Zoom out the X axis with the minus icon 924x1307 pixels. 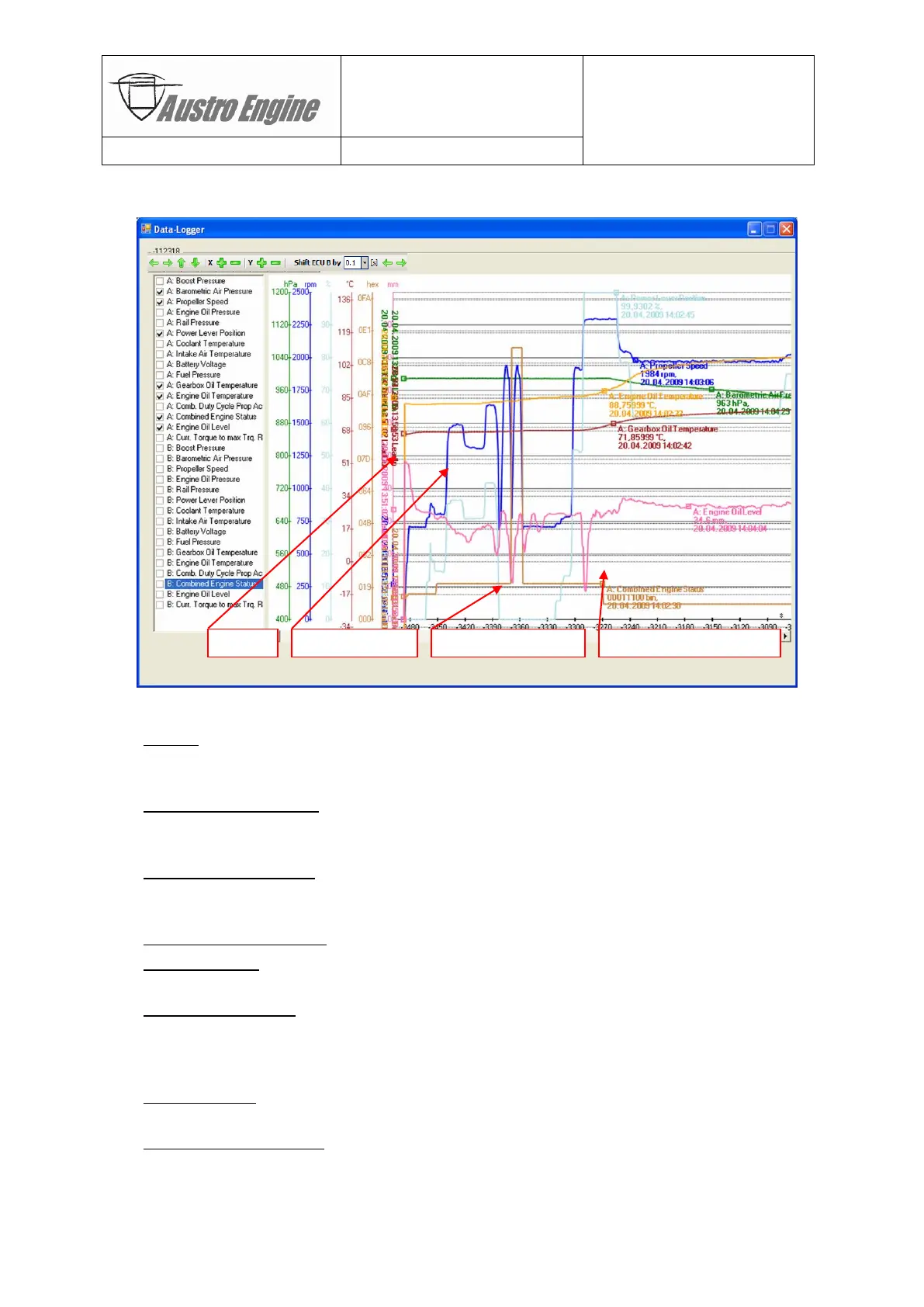pyautogui.click(x=236, y=263)
